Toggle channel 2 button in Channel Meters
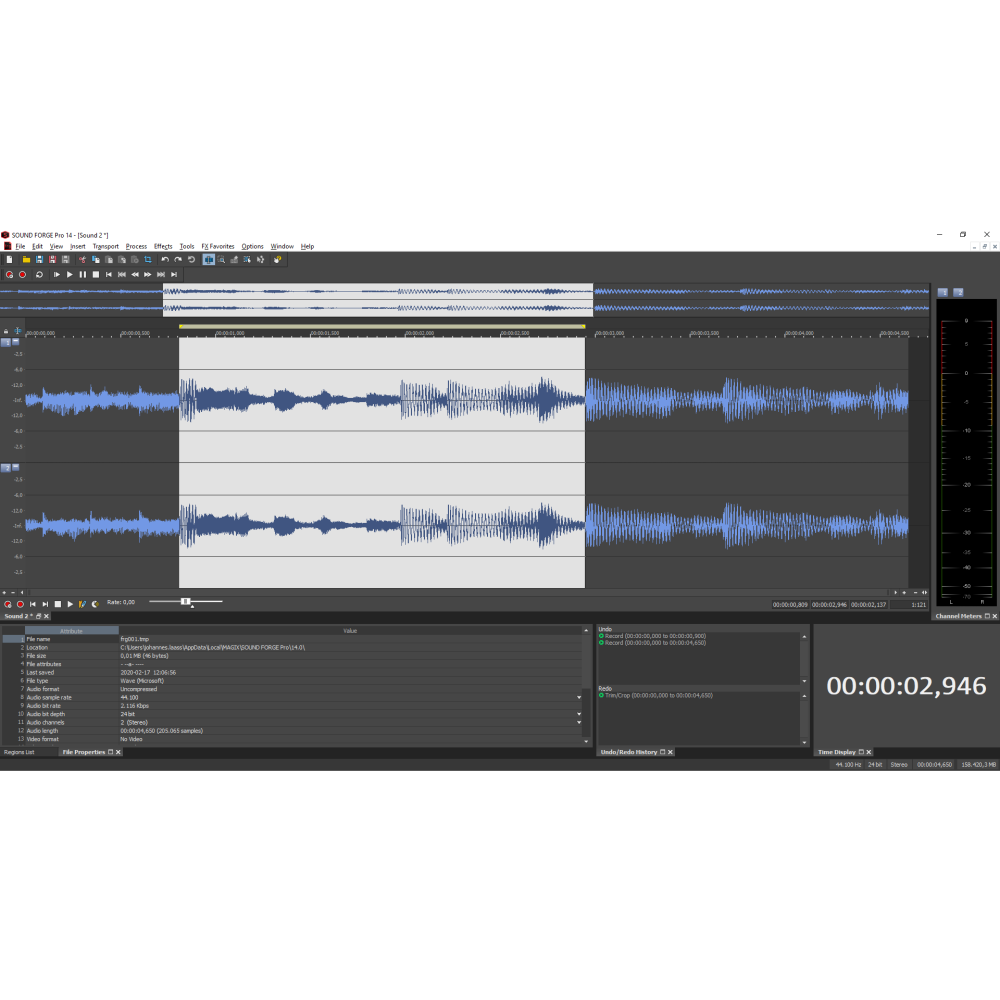Image resolution: width=1000 pixels, height=1000 pixels. (958, 292)
